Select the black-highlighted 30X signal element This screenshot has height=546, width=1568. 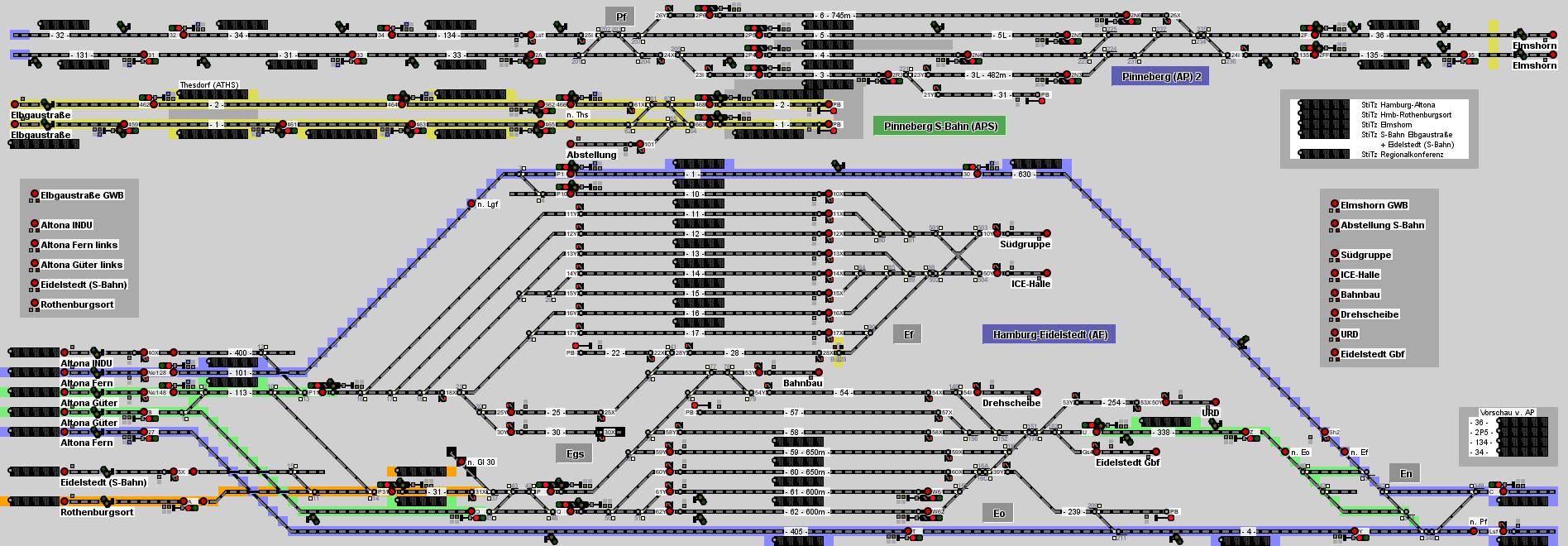point(611,432)
